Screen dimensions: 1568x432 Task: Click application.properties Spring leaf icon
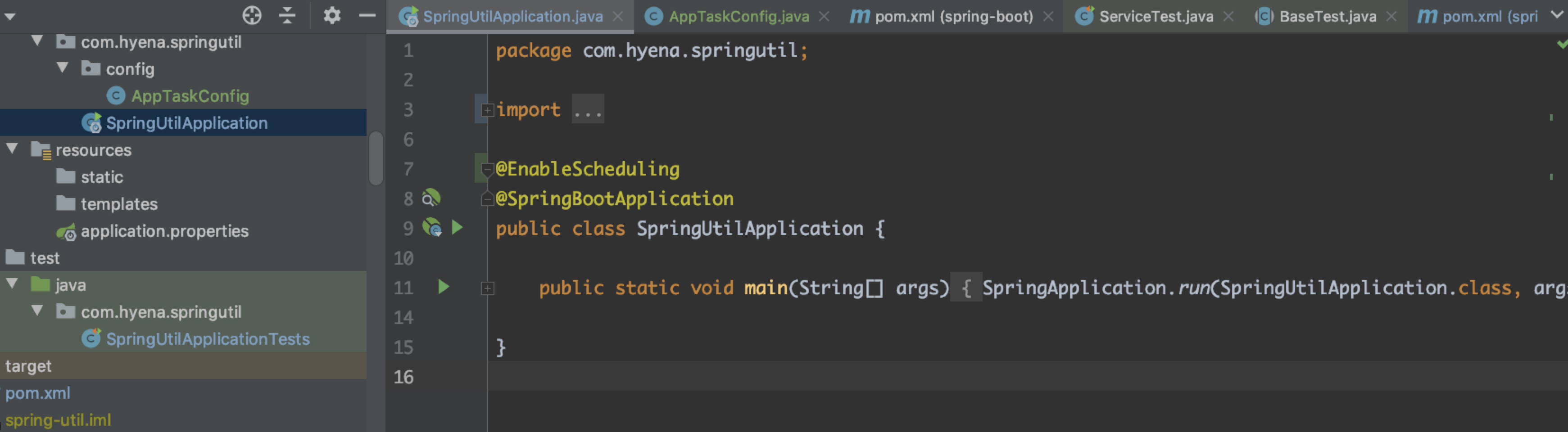66,232
